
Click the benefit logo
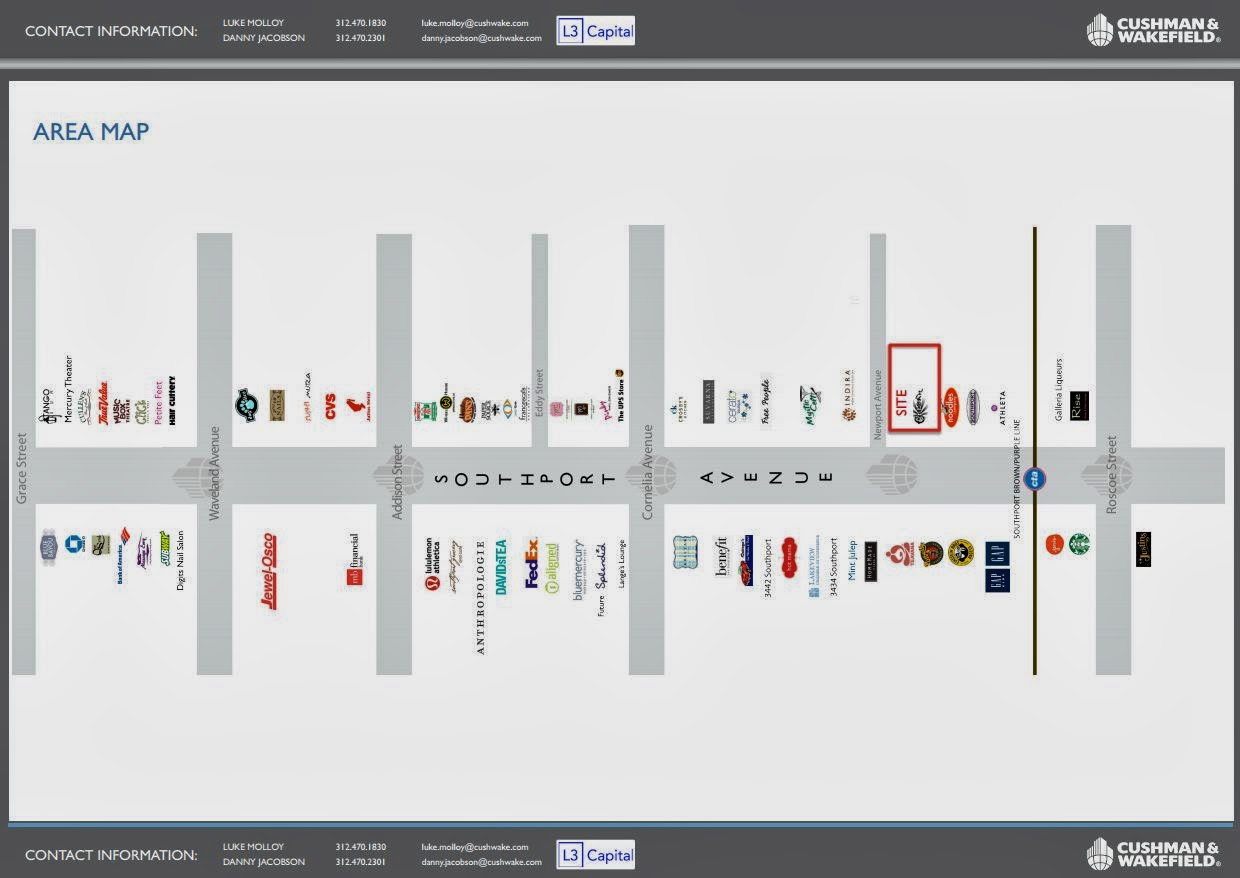point(722,556)
